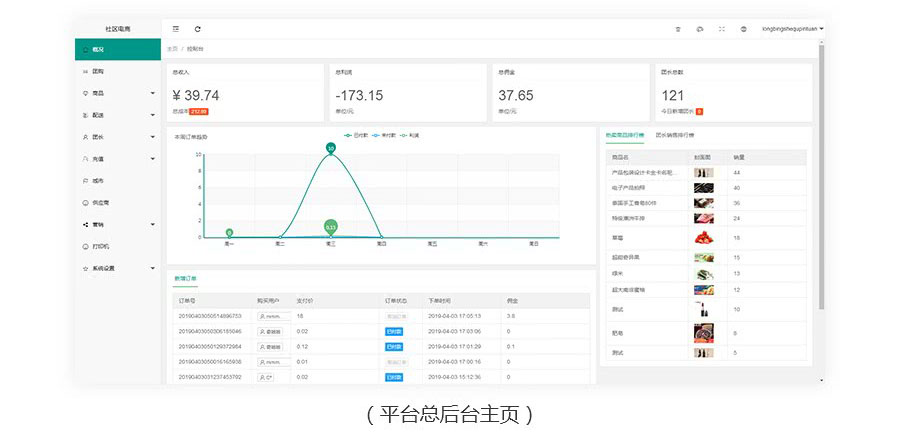Click the icon between the trash and fullscreen icons
900x439 pixels.
700,29
